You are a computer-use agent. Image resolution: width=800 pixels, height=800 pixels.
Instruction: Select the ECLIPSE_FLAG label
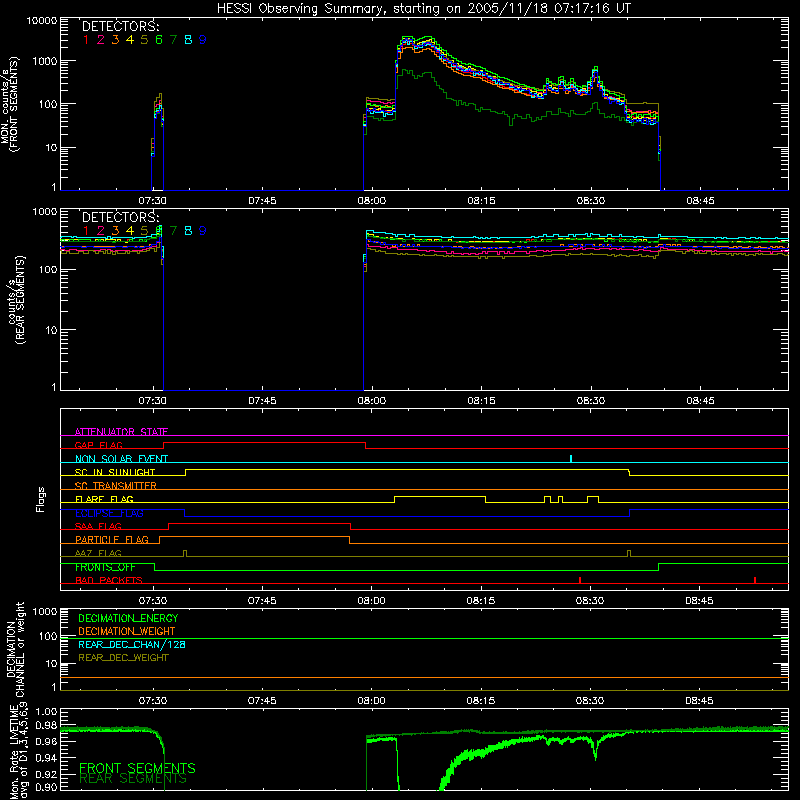pos(109,513)
